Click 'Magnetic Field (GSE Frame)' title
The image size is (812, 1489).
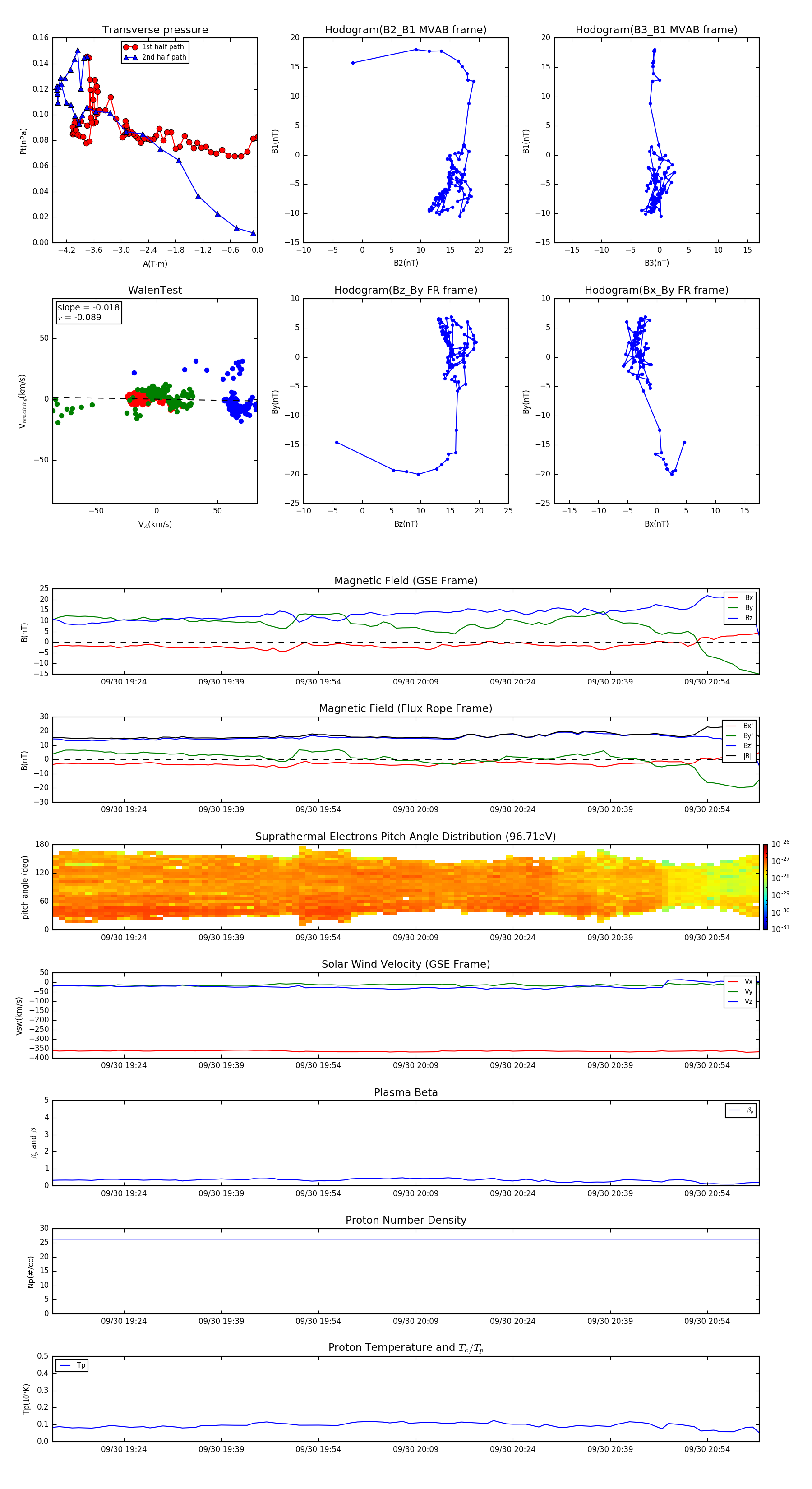[x=406, y=581]
